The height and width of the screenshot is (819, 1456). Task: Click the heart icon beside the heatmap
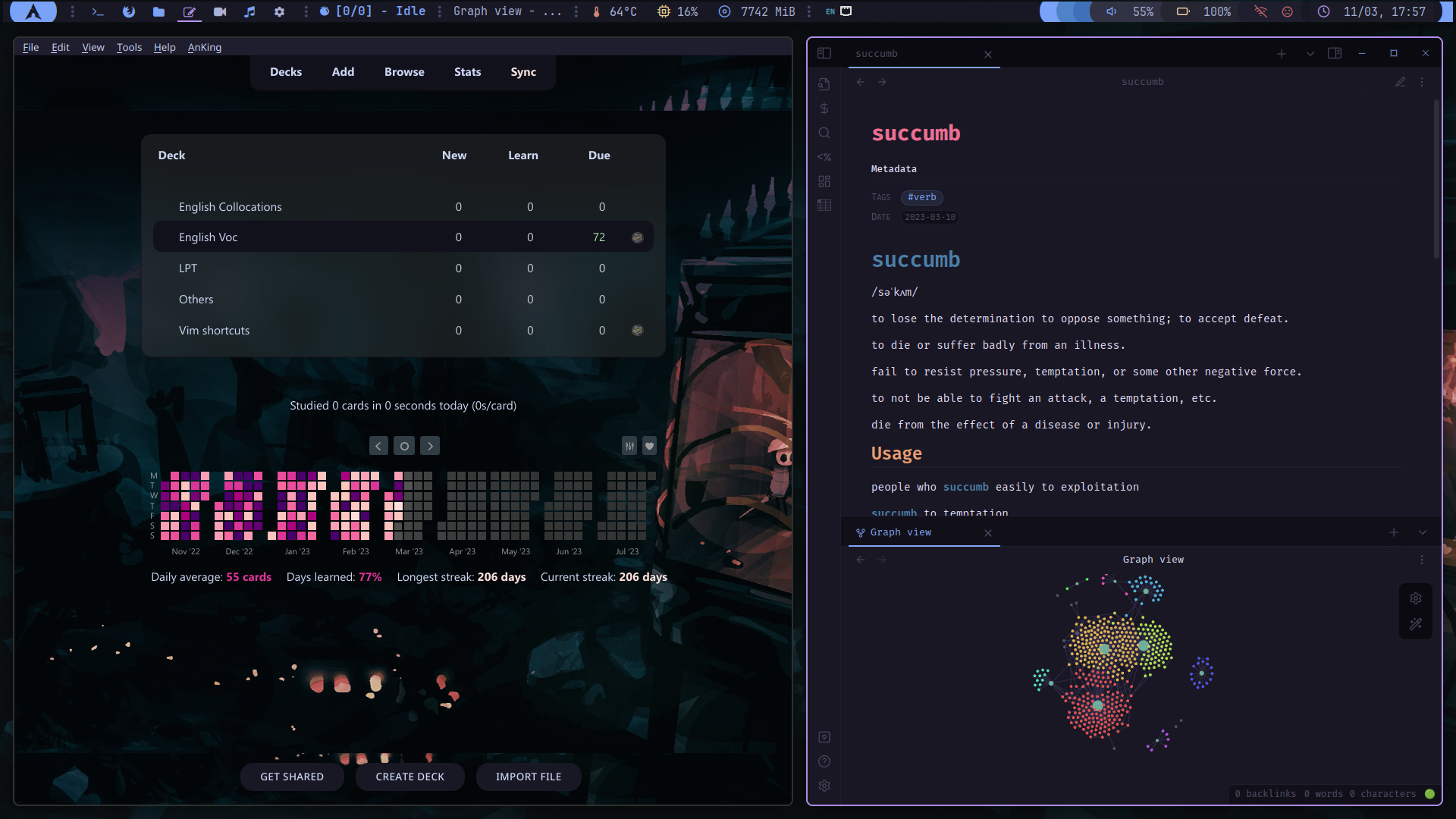click(649, 446)
